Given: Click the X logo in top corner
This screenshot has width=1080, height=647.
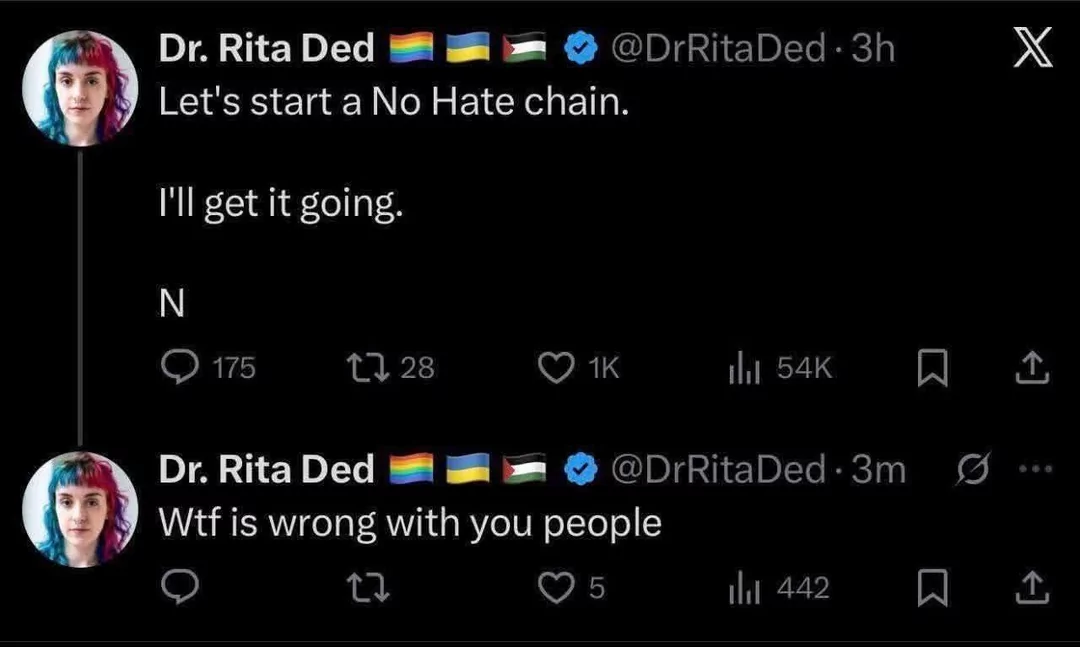Looking at the screenshot, I should (x=1033, y=49).
